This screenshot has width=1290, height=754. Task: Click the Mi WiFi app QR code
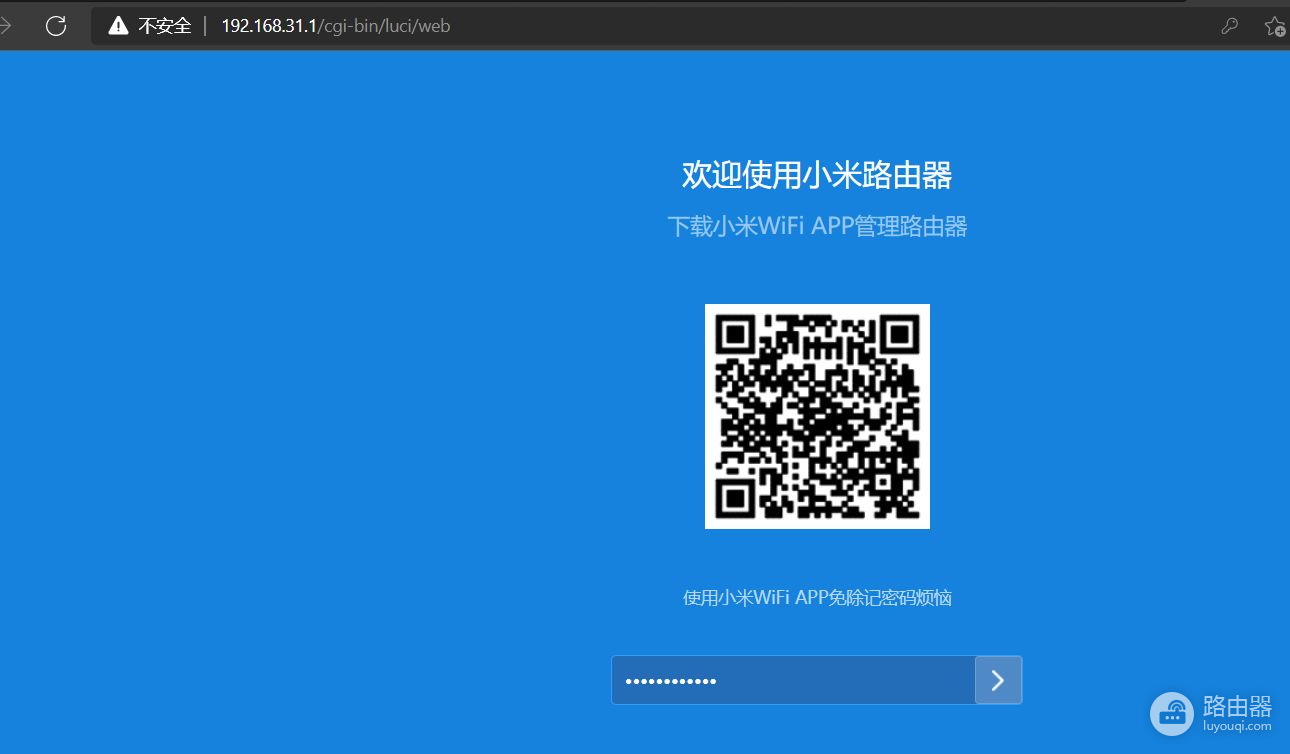click(x=817, y=416)
